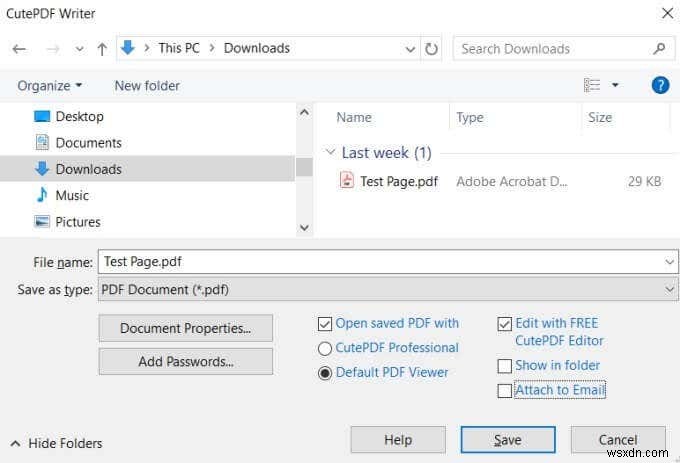Click the Documents folder icon
Viewport: 680px width, 463px height.
click(x=42, y=142)
